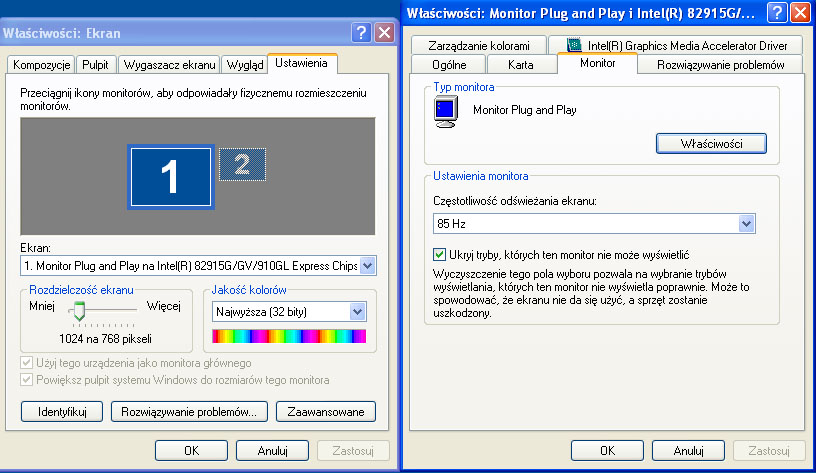
Task: Click Anuluj in the Monitor properties window
Action: 688,451
